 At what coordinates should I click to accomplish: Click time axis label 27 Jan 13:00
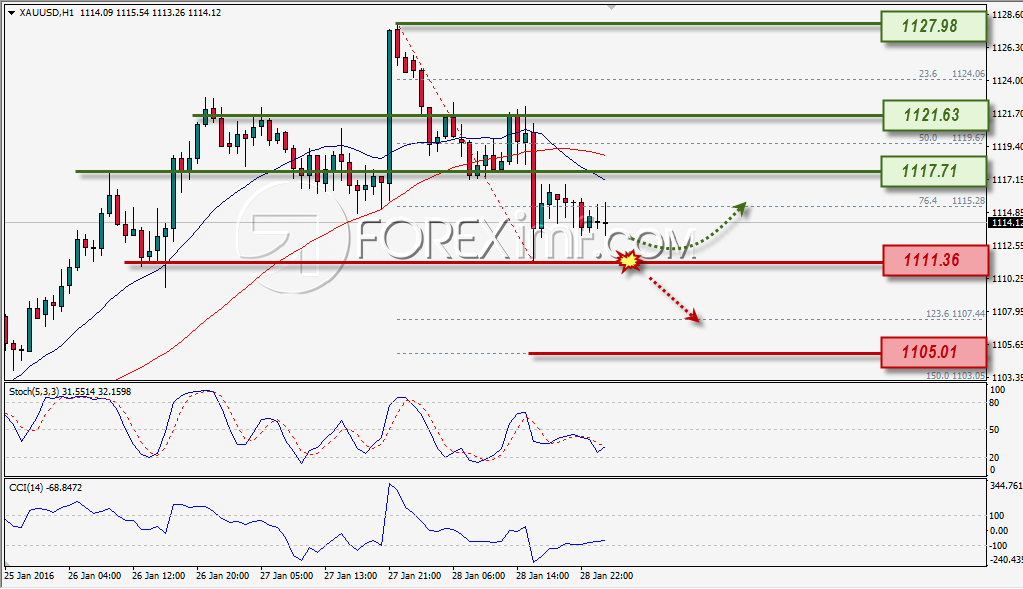point(350,576)
